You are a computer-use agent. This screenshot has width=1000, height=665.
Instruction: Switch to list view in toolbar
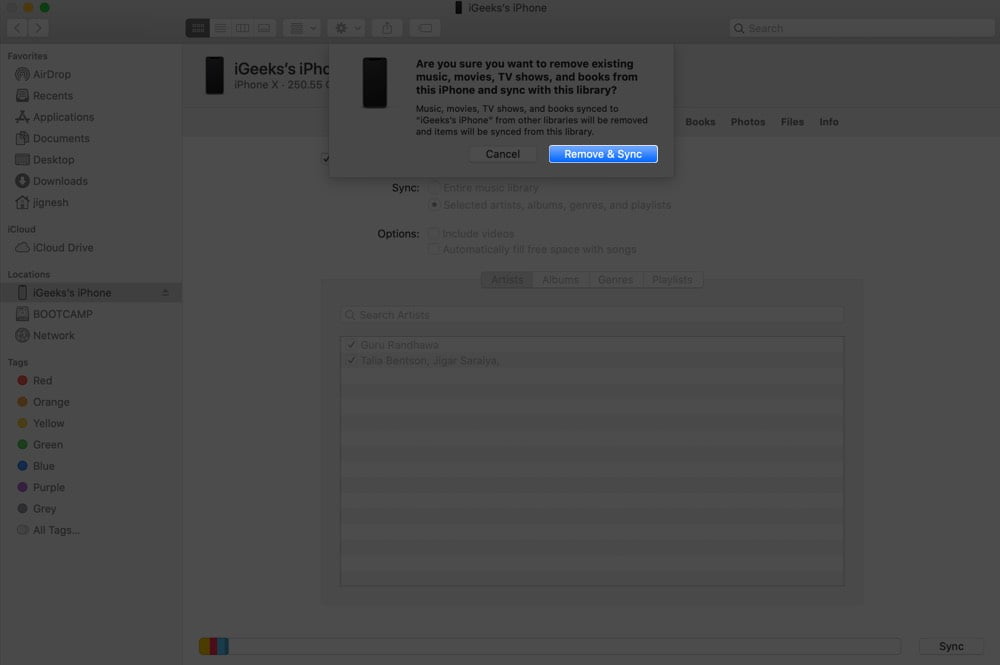pos(220,28)
